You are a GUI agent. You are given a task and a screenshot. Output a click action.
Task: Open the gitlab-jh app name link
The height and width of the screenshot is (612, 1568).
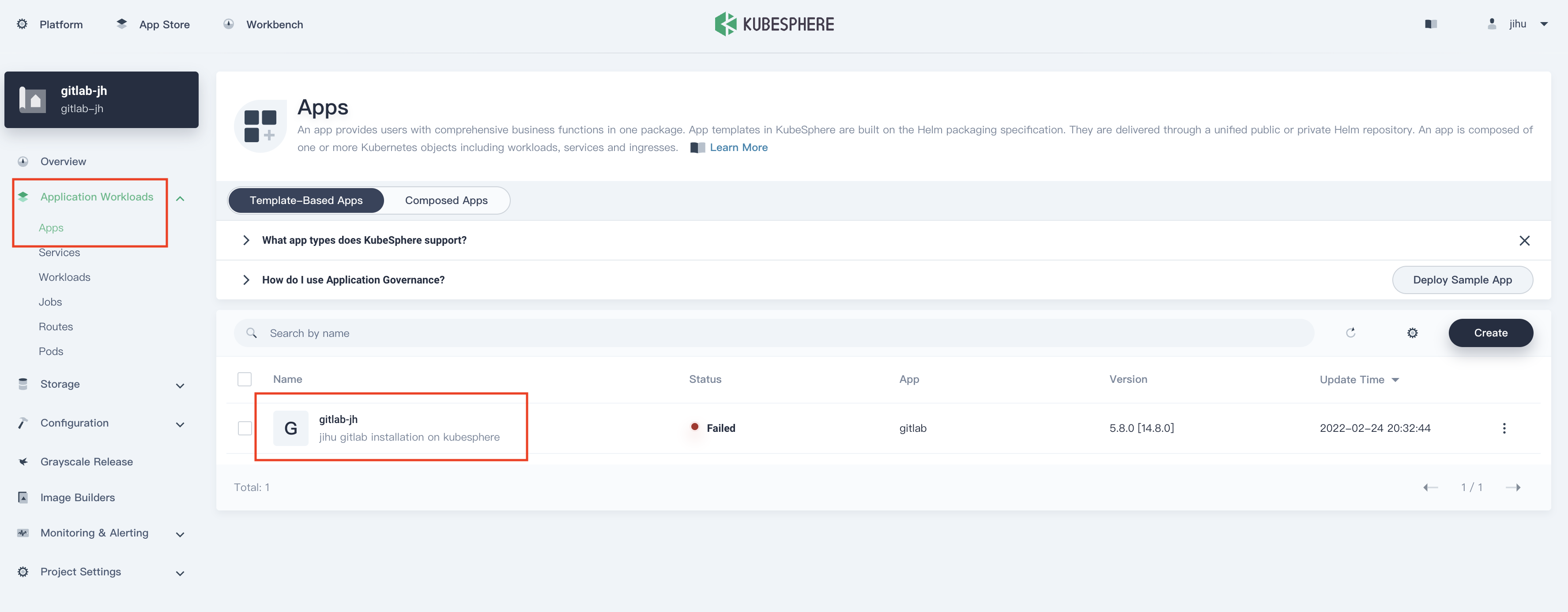point(339,419)
